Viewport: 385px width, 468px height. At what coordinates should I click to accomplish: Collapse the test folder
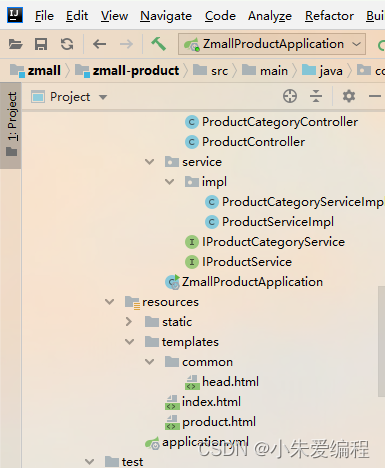pyautogui.click(x=89, y=462)
